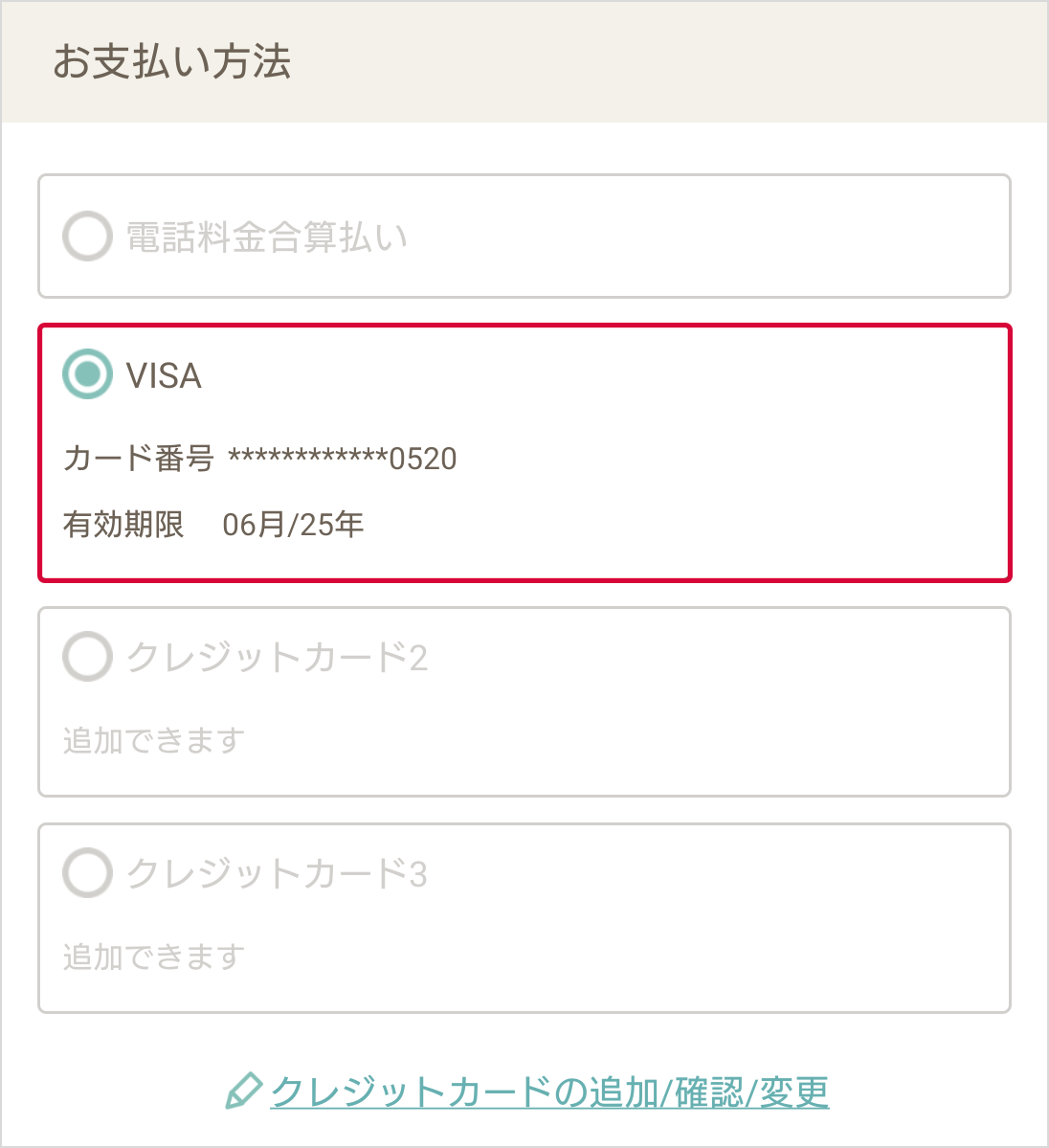
Task: Click 追加できます under クレジットカード3
Action: 154,957
